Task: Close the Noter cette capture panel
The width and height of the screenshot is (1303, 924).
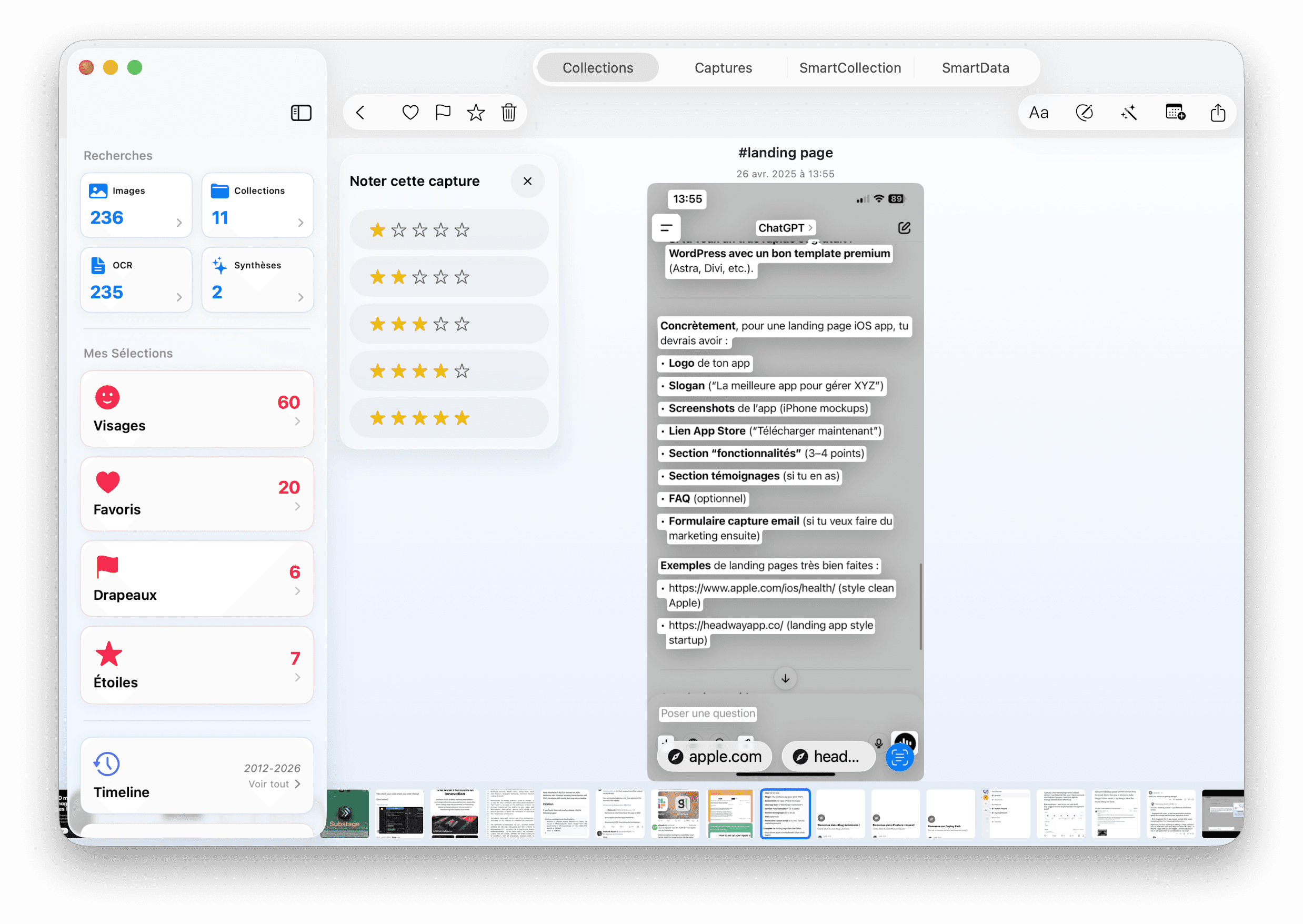Action: [527, 181]
